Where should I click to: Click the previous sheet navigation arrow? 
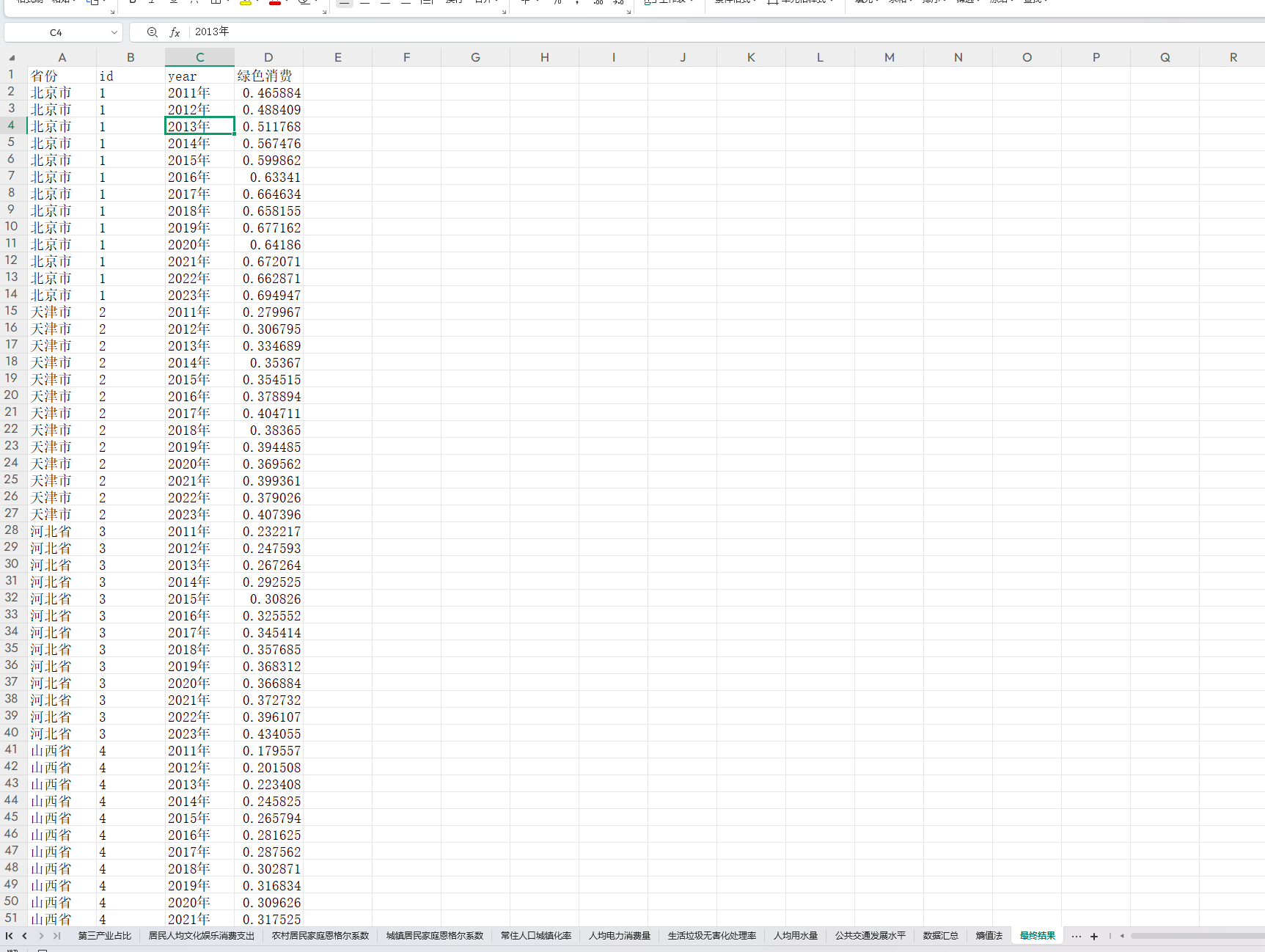point(25,935)
